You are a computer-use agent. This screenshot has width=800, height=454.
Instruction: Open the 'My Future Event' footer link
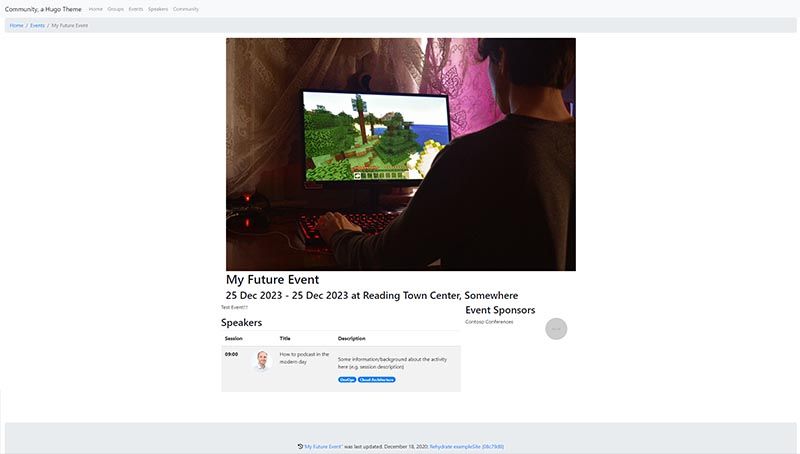[x=323, y=447]
